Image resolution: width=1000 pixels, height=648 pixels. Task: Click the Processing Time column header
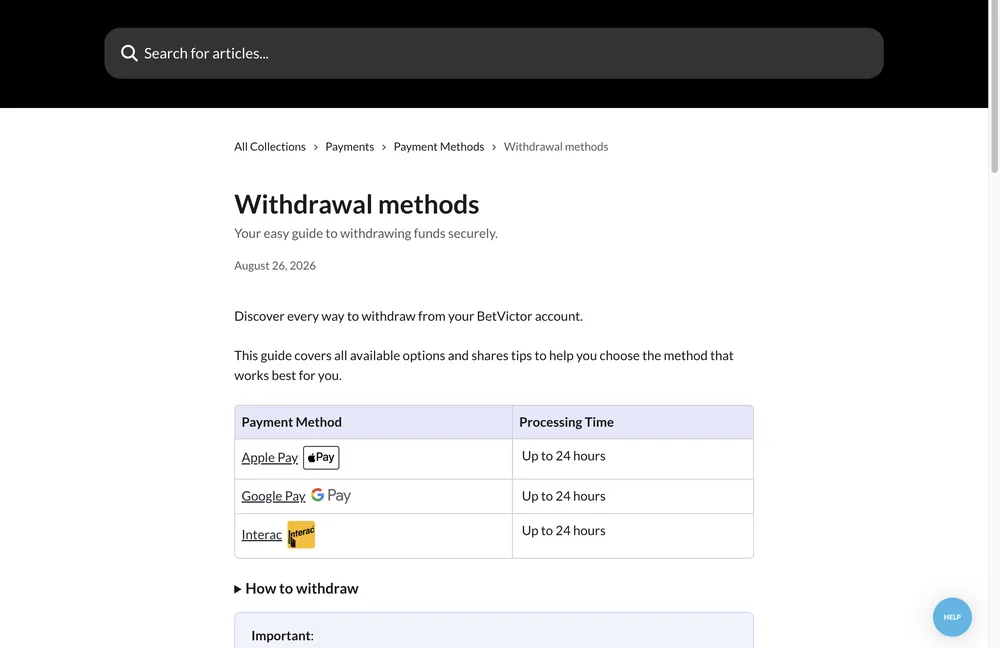coord(633,422)
